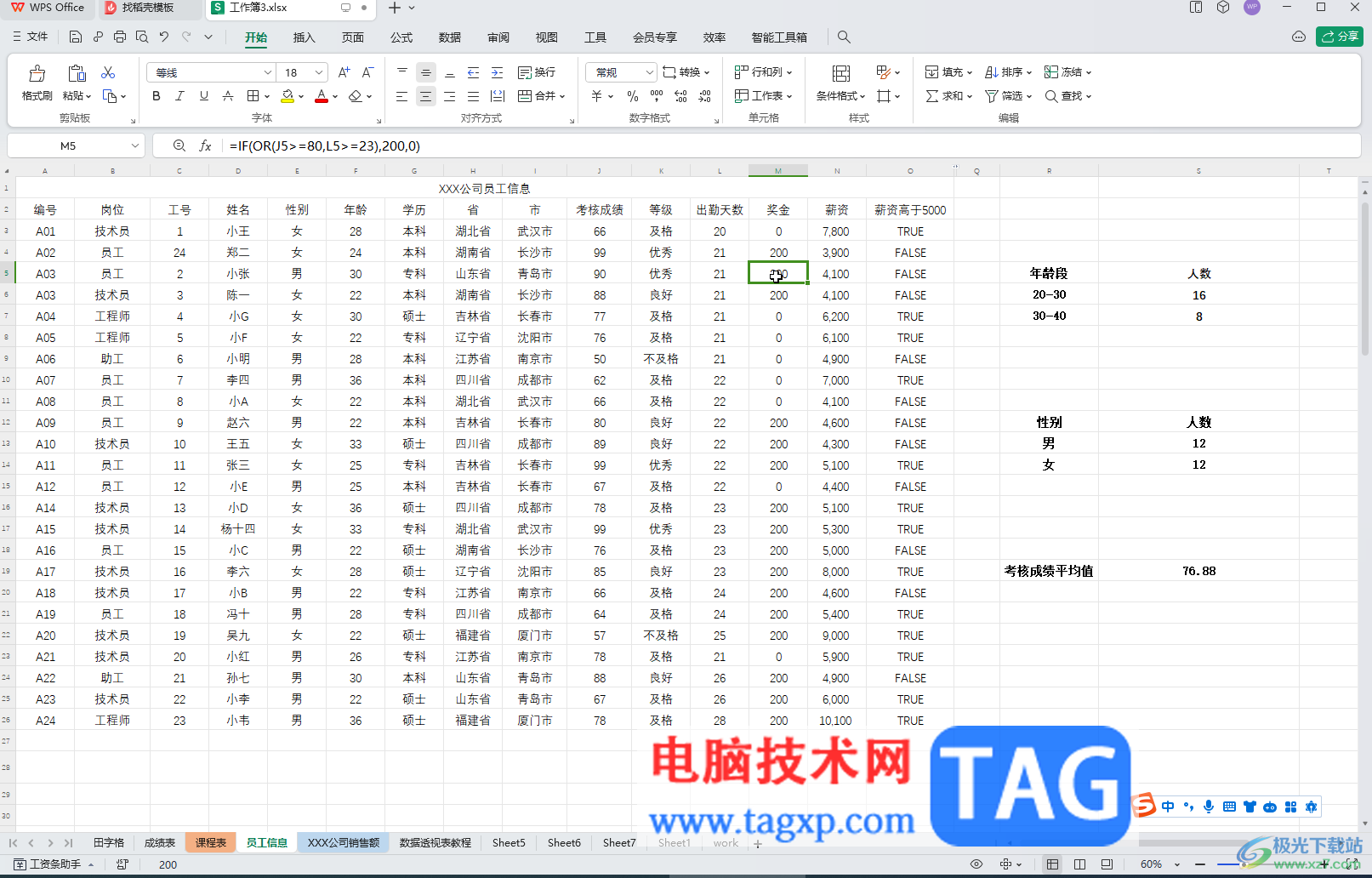Undo the last action

[x=164, y=37]
